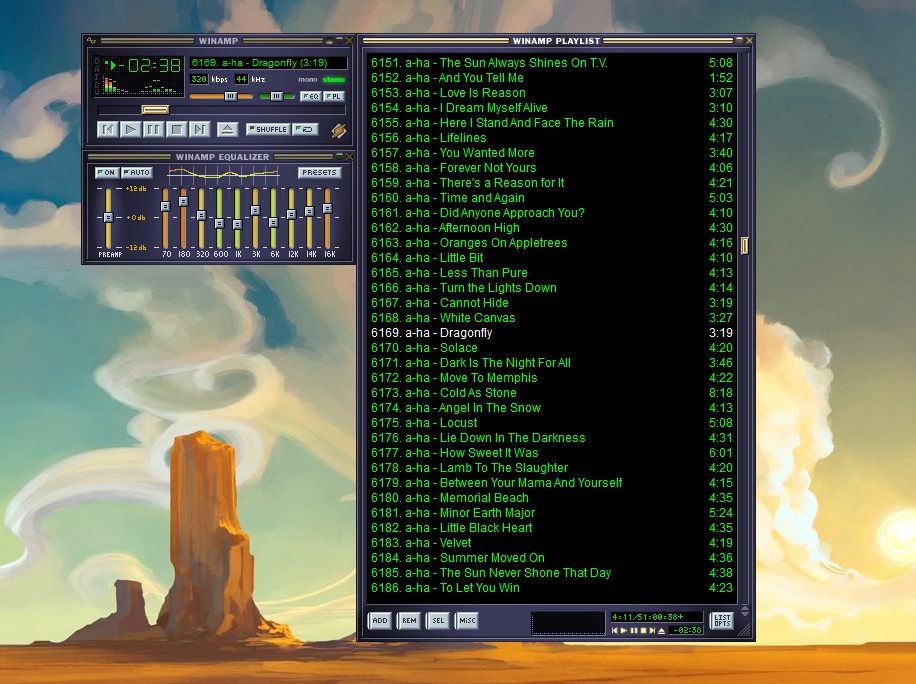Click the 180 Hz equalizer band handle
Image resolution: width=916 pixels, height=684 pixels.
pos(183,202)
